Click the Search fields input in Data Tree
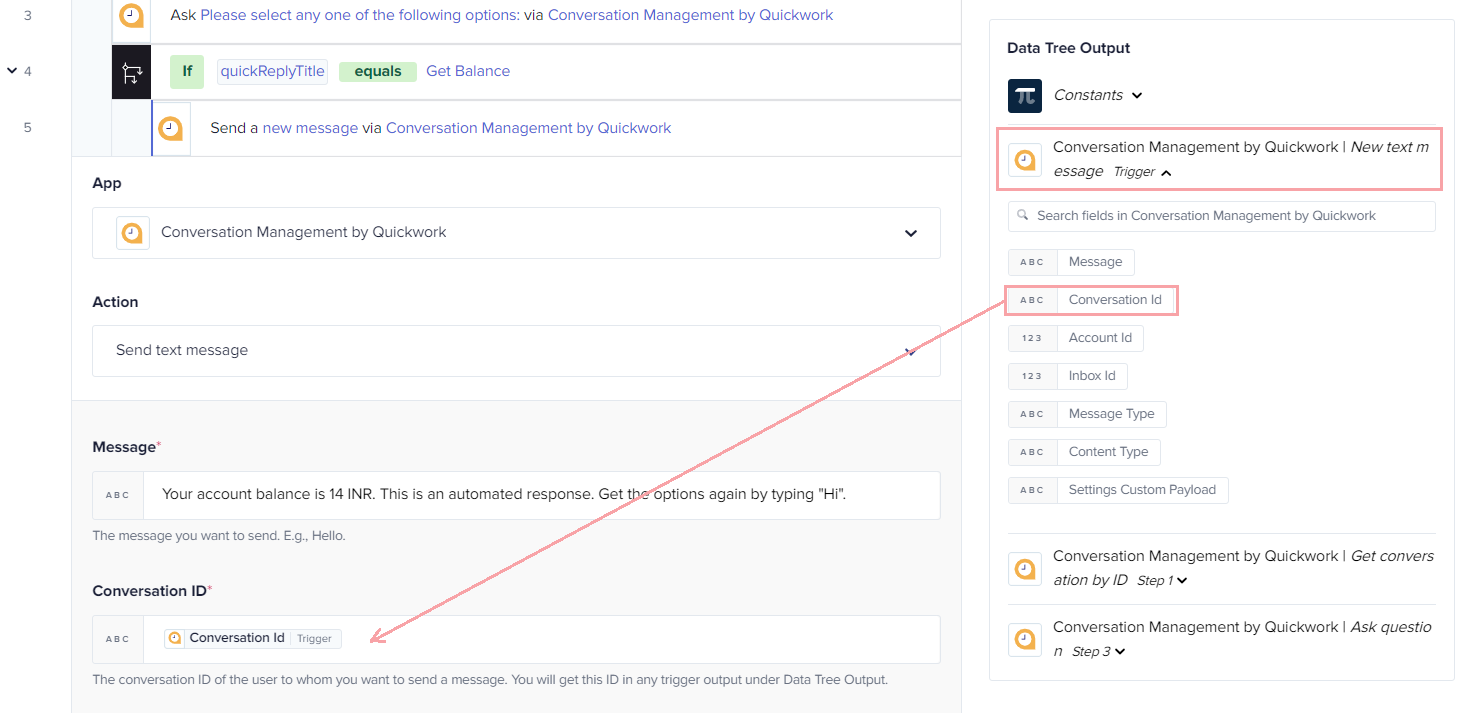The image size is (1474, 713). pos(1222,216)
